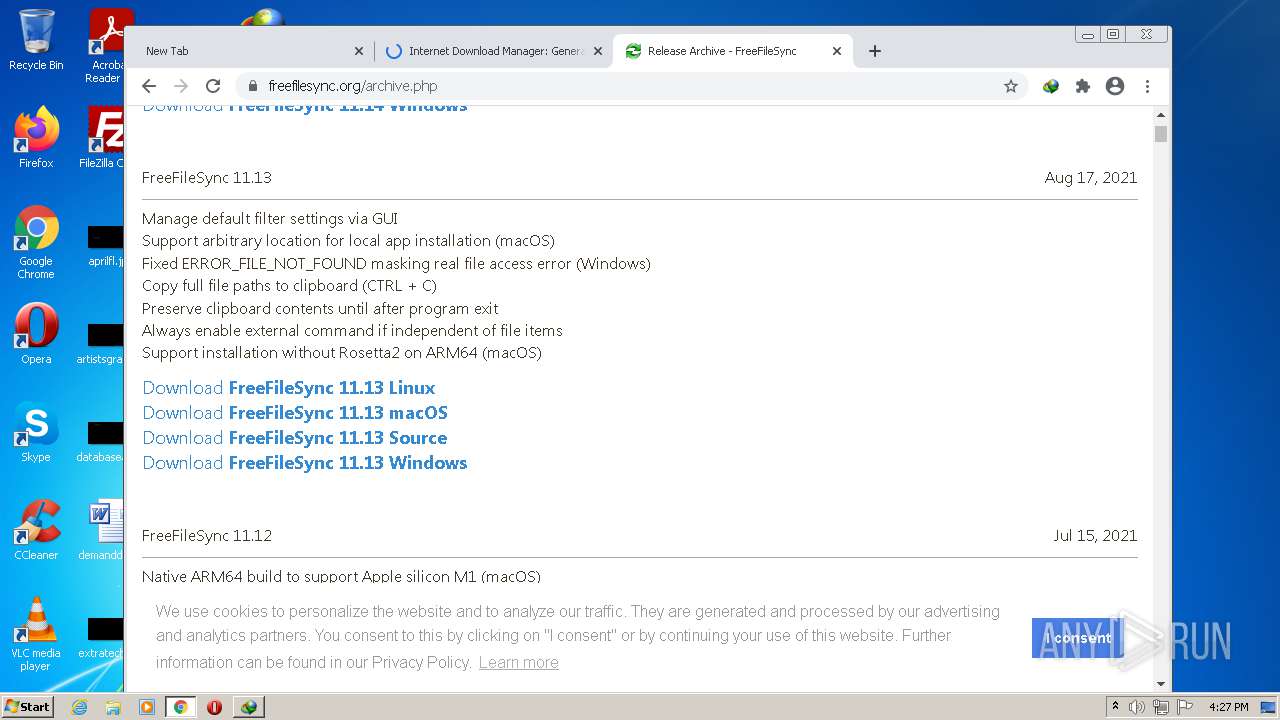
Task: Download FreeFileSync 11.13 Source
Action: [295, 438]
